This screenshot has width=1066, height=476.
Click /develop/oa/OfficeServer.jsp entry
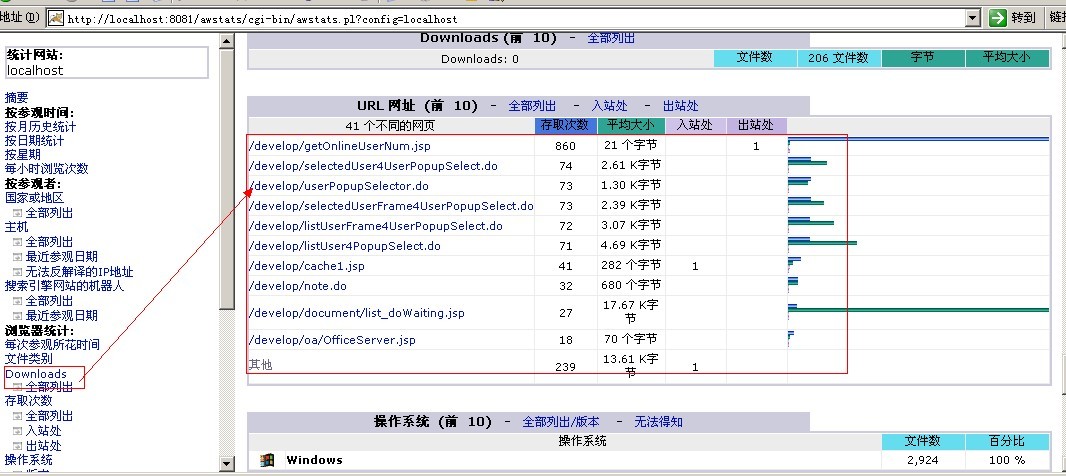[332, 340]
